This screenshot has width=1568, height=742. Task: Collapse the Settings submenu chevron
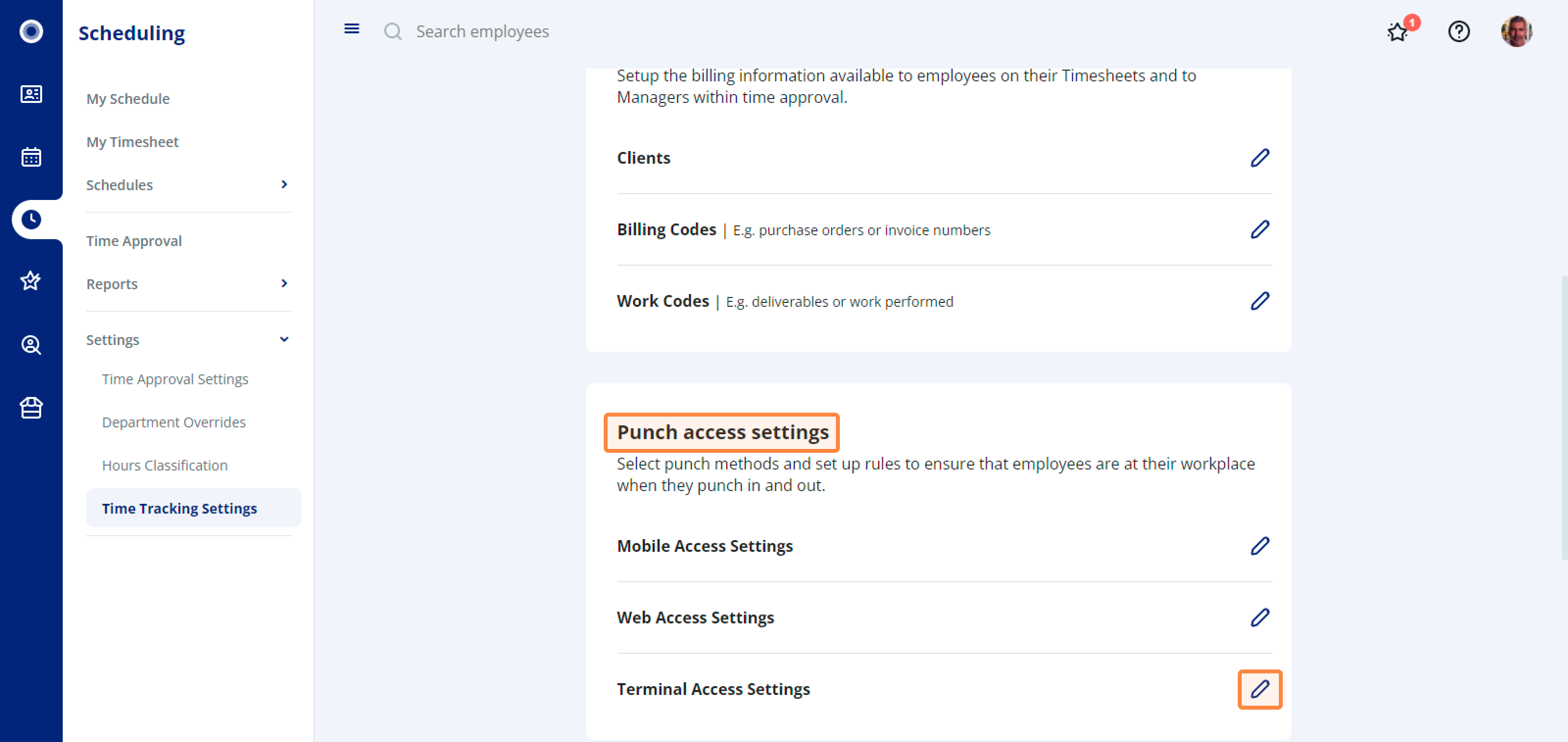click(284, 340)
